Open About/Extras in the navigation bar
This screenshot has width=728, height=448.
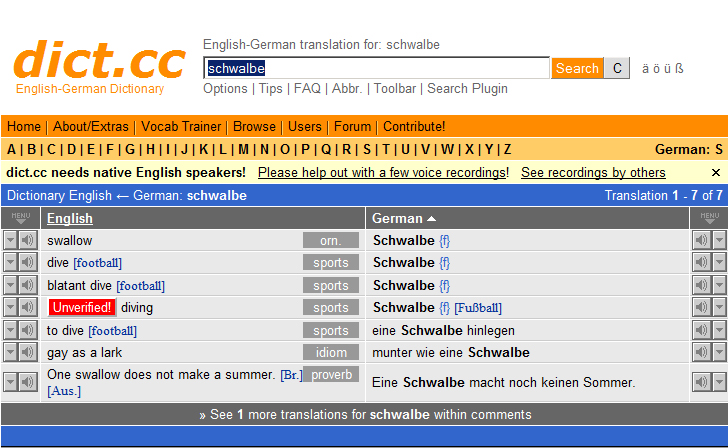click(x=91, y=126)
